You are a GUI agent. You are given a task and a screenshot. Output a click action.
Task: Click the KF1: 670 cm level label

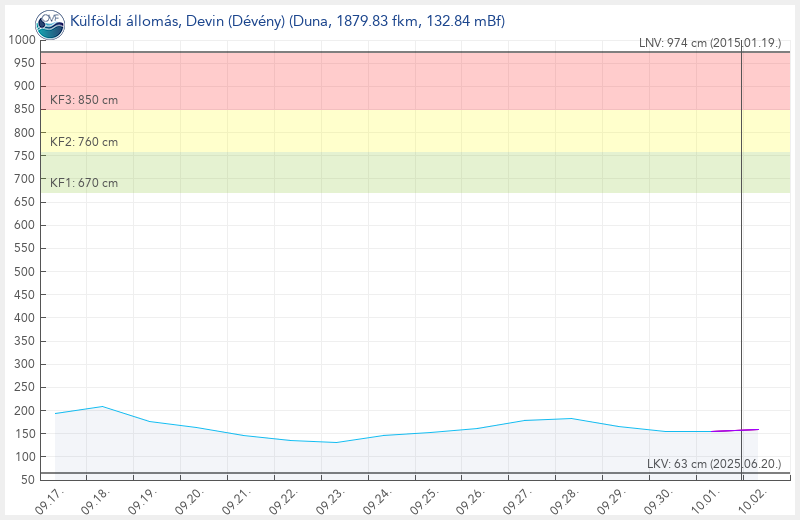[84, 183]
